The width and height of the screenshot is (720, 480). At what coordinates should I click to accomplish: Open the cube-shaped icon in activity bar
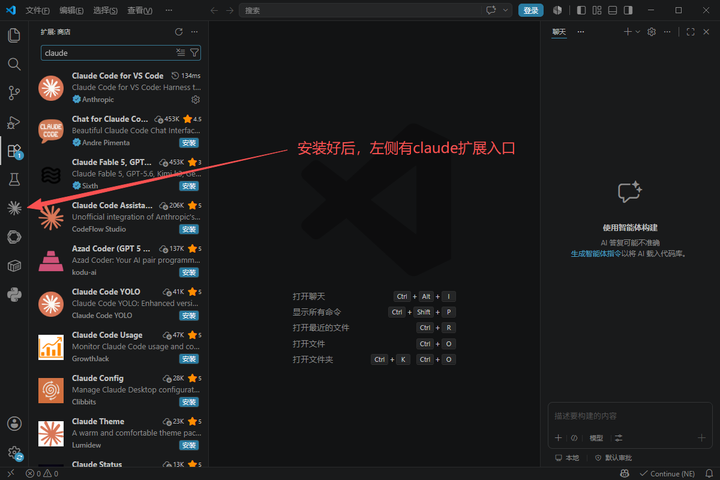[x=14, y=265]
